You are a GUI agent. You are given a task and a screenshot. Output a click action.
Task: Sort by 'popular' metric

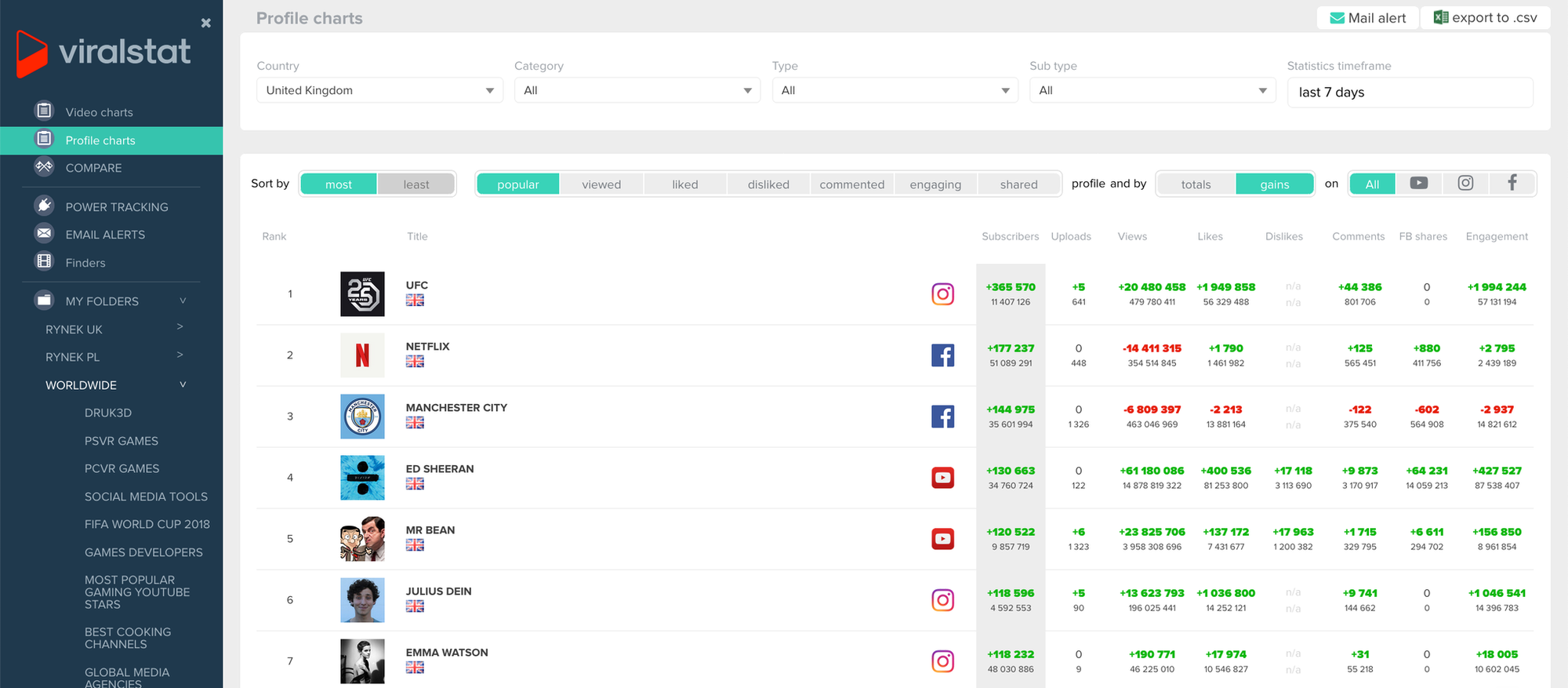point(518,184)
